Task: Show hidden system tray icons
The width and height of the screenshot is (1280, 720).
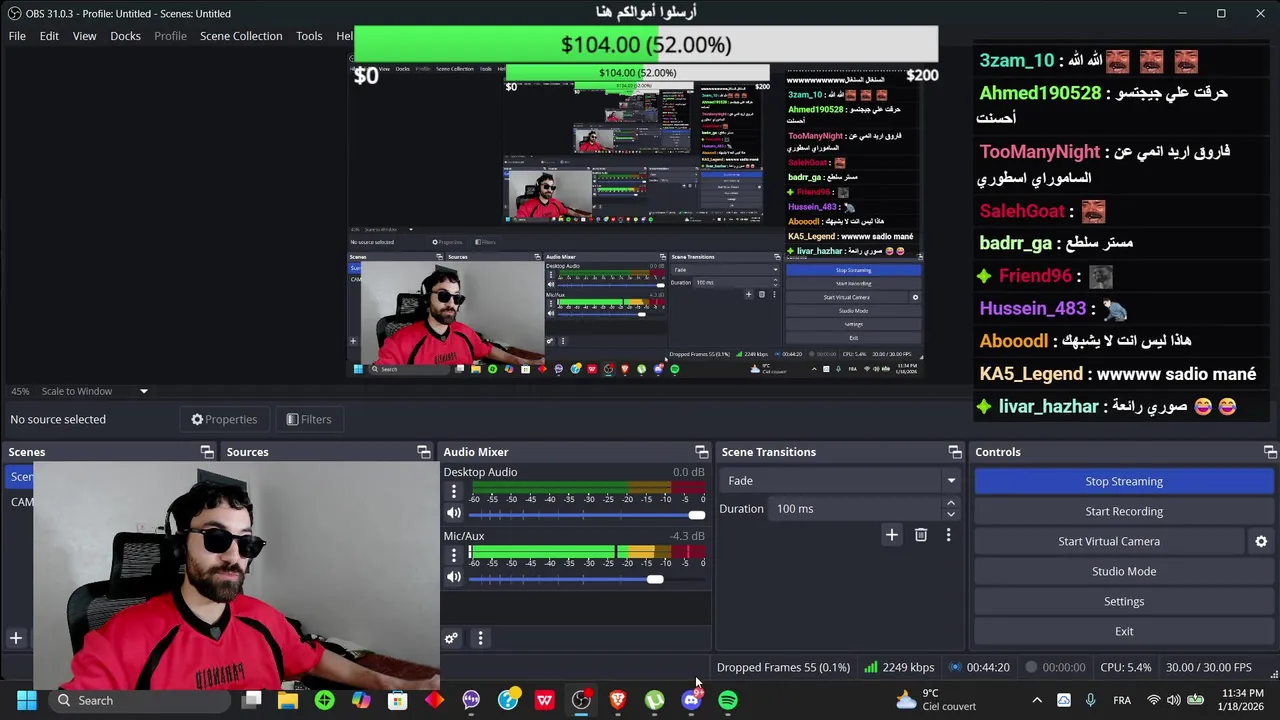Action: (1037, 700)
